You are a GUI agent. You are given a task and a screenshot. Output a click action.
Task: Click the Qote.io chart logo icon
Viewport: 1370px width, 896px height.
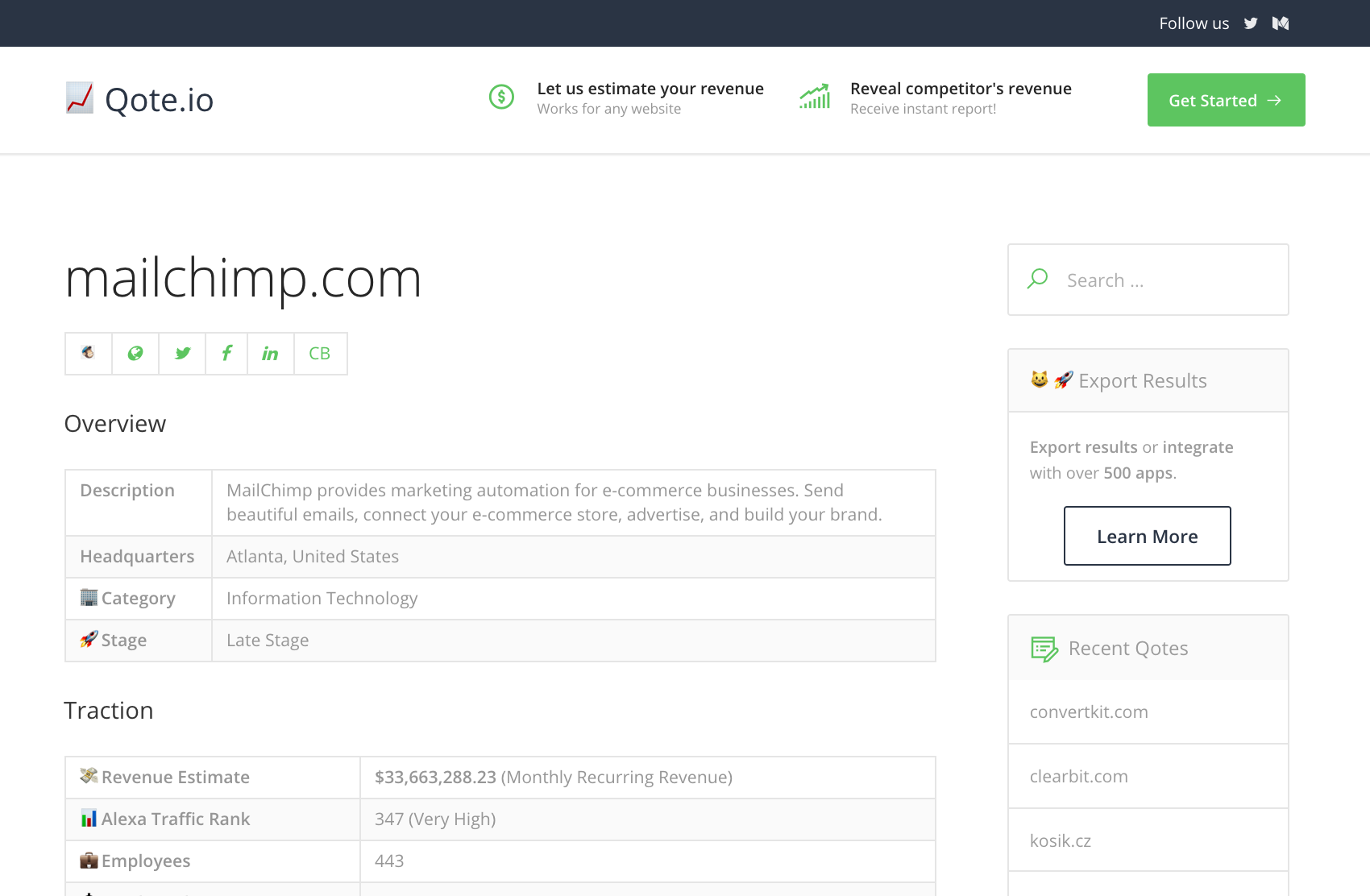point(79,98)
